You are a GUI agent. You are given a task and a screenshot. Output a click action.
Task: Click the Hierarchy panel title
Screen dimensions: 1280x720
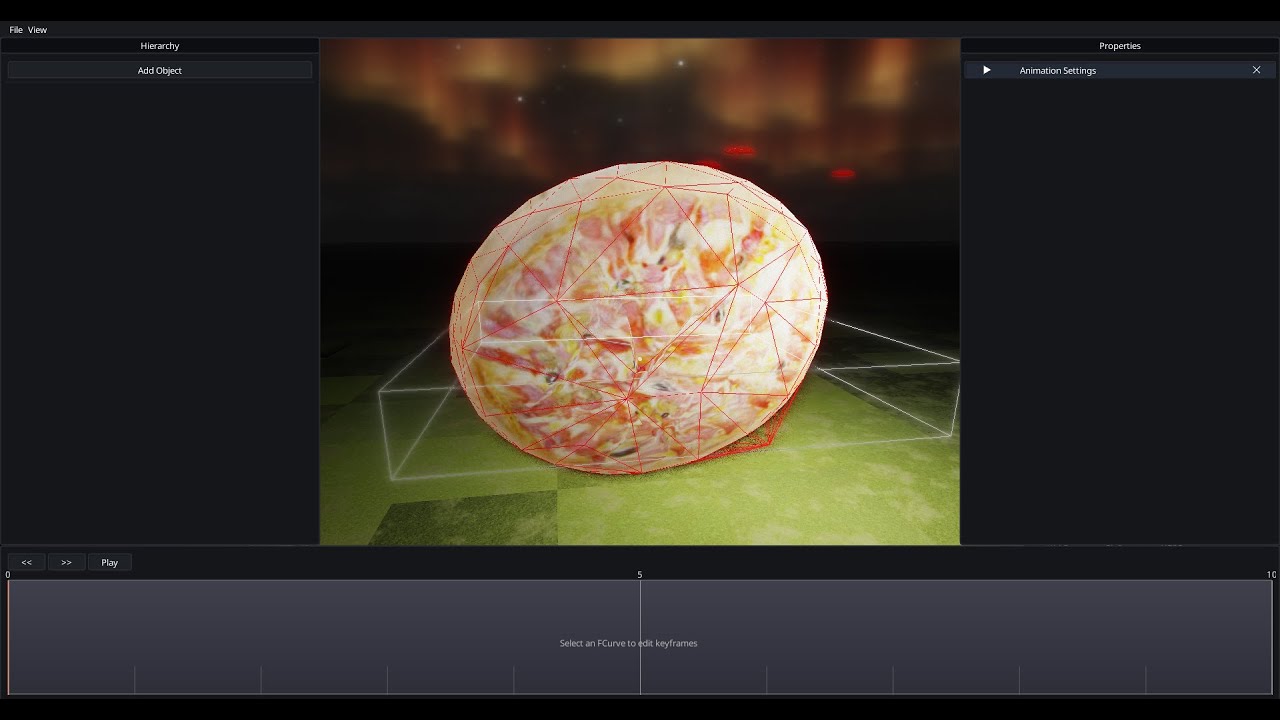click(x=160, y=46)
